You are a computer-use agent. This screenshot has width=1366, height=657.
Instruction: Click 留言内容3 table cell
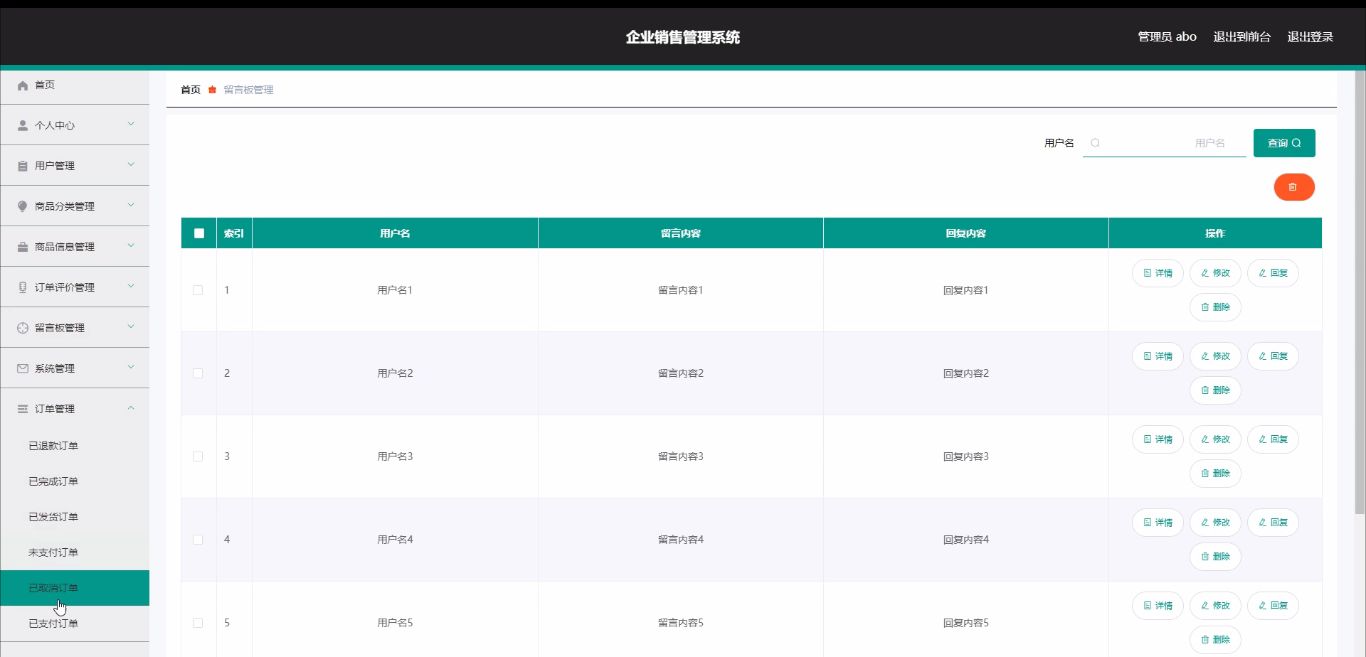coord(681,456)
